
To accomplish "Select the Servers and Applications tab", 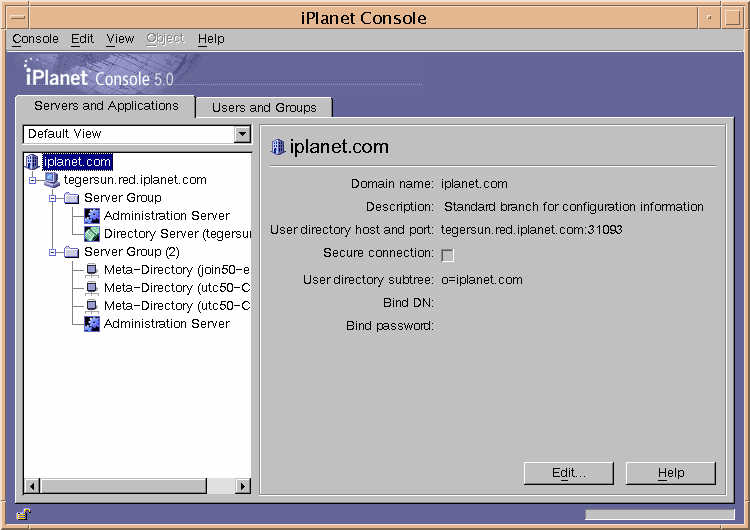I will (106, 106).
